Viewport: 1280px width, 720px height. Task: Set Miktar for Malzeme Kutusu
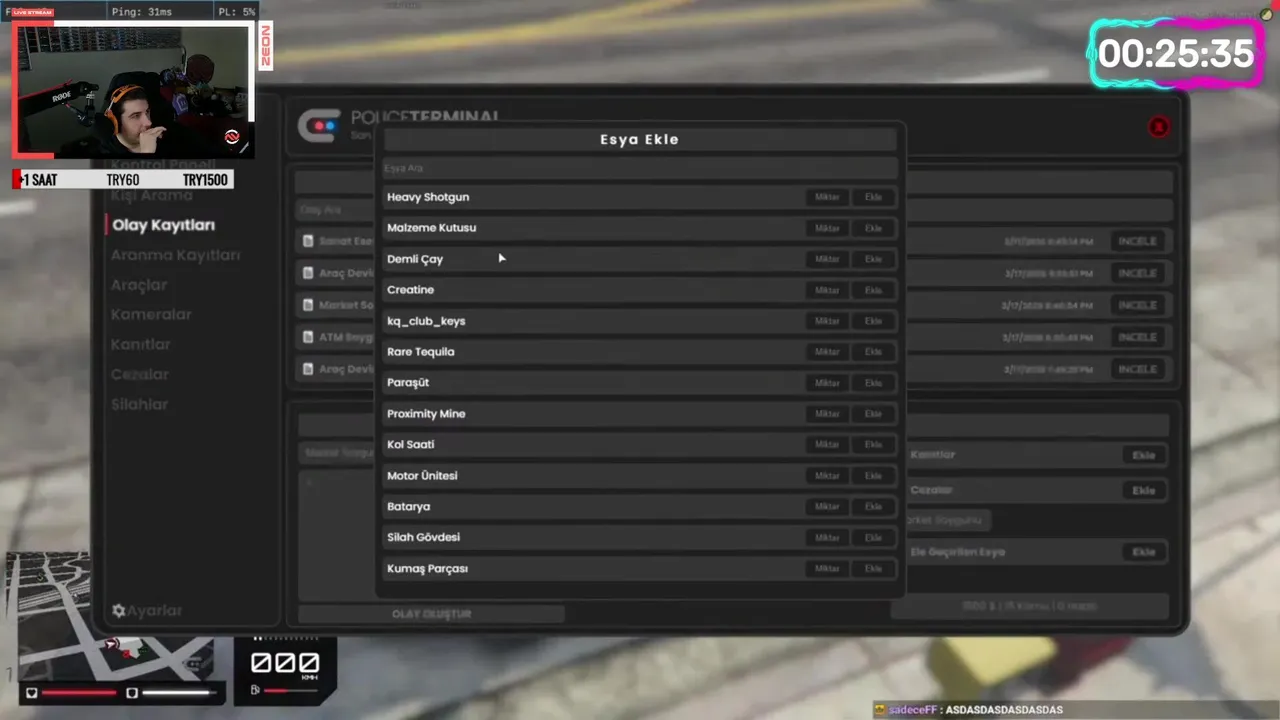(x=827, y=229)
